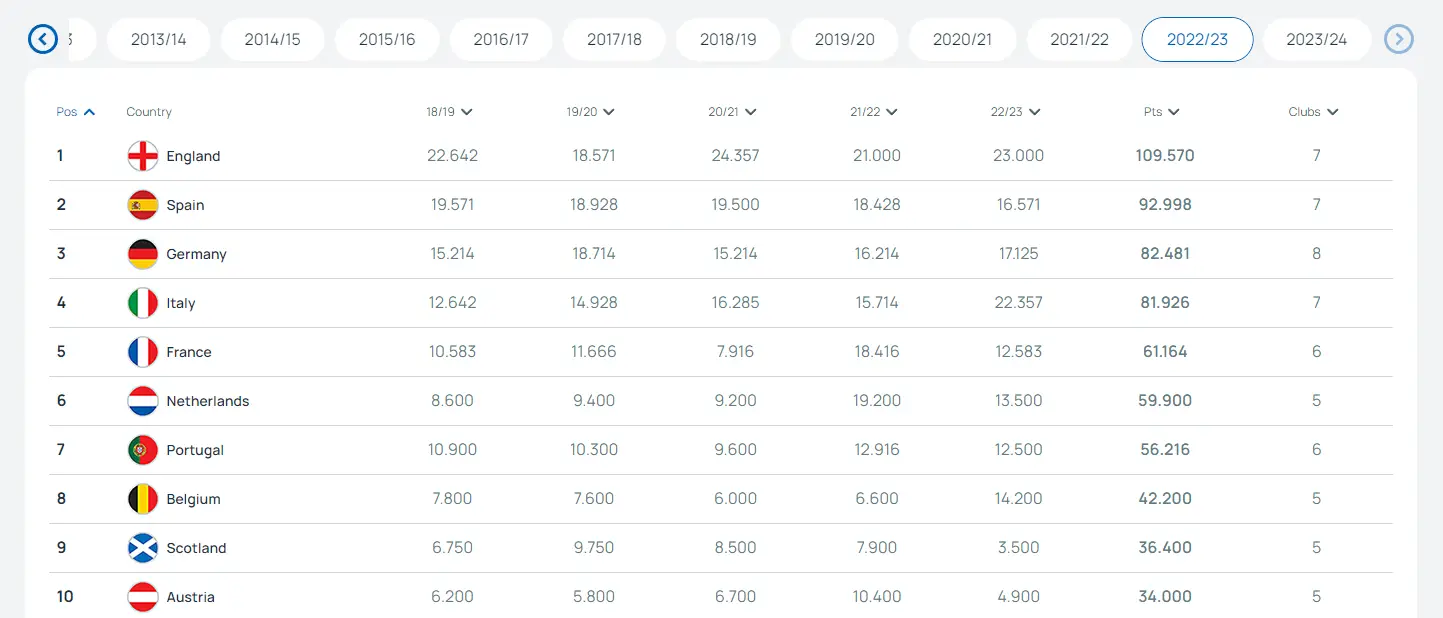Sort table by Pts column chevron
The image size is (1443, 618).
pyautogui.click(x=1174, y=112)
